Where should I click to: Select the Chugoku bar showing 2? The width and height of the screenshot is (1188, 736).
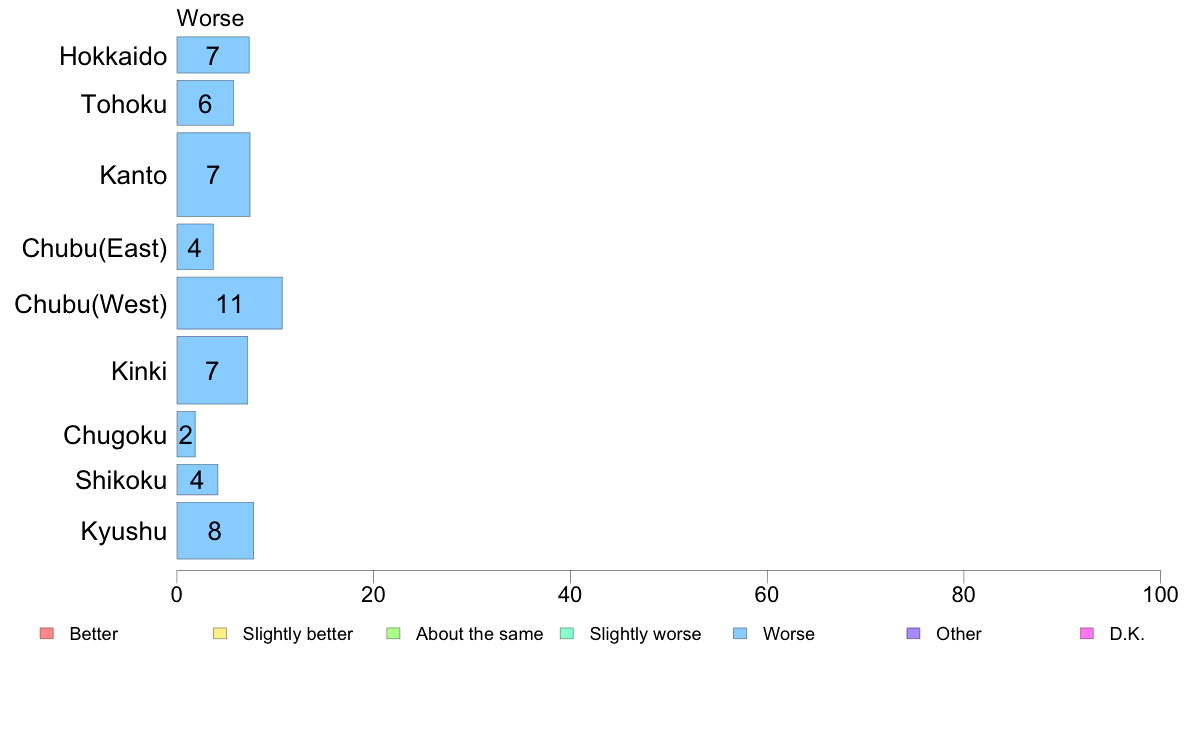(x=186, y=434)
